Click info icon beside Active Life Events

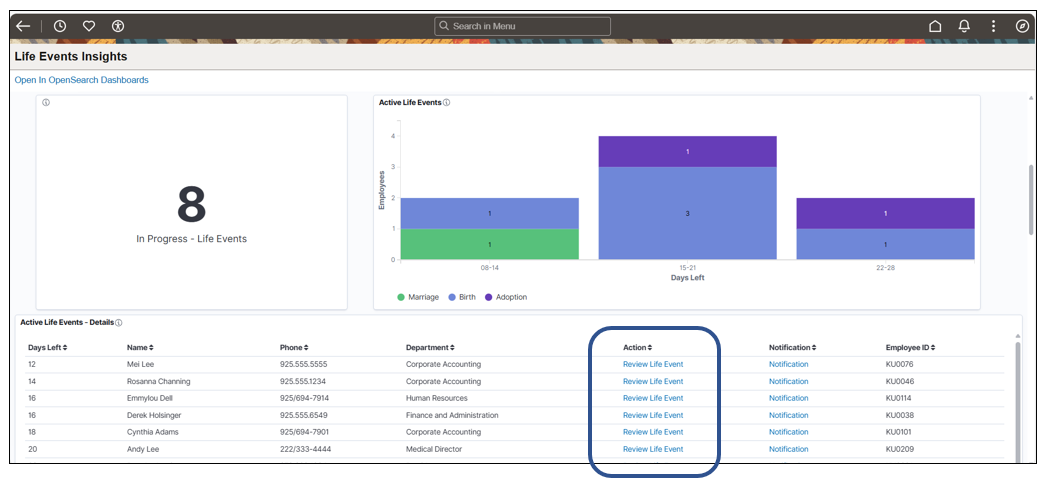point(447,103)
